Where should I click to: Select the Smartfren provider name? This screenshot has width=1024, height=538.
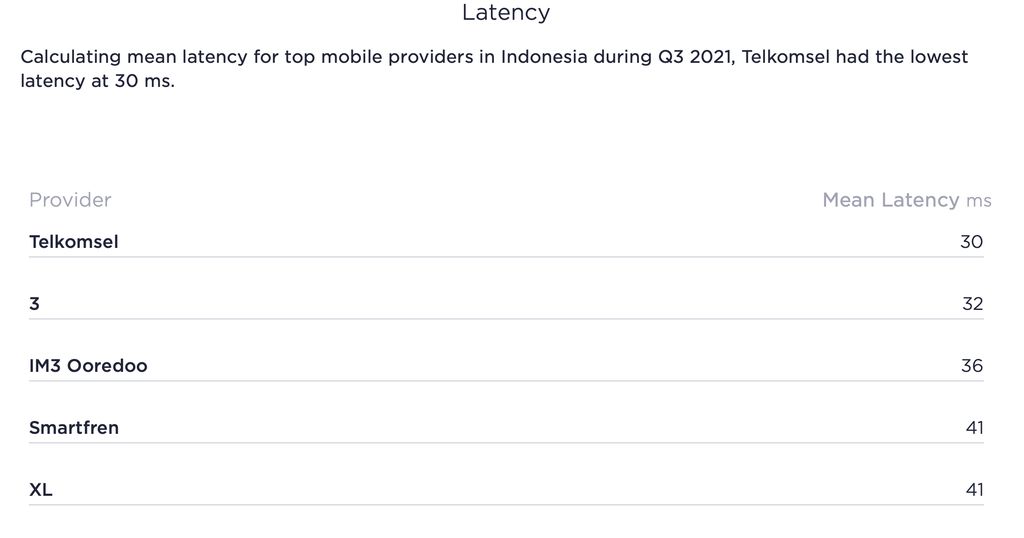pos(74,428)
